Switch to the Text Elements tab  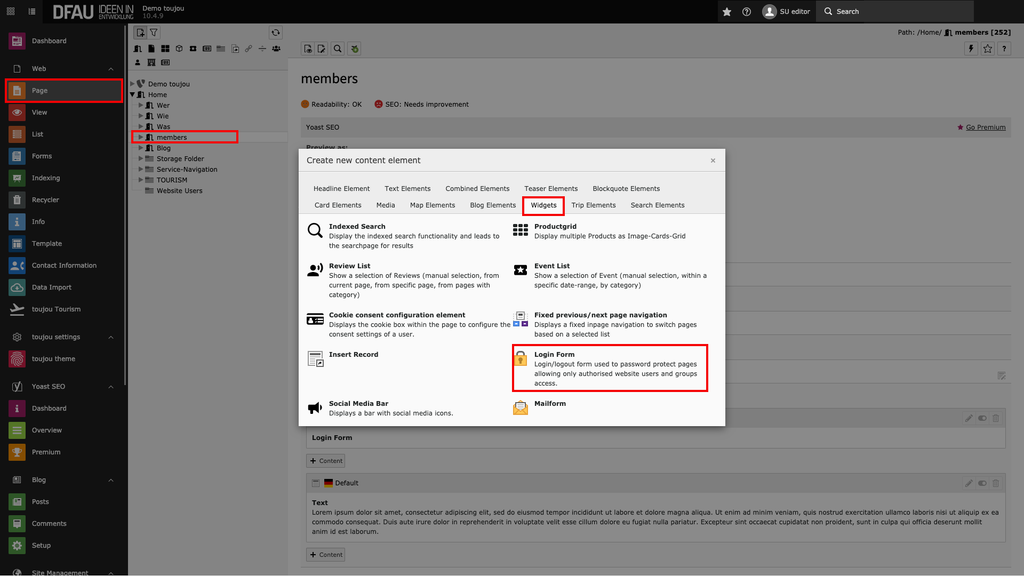point(407,188)
